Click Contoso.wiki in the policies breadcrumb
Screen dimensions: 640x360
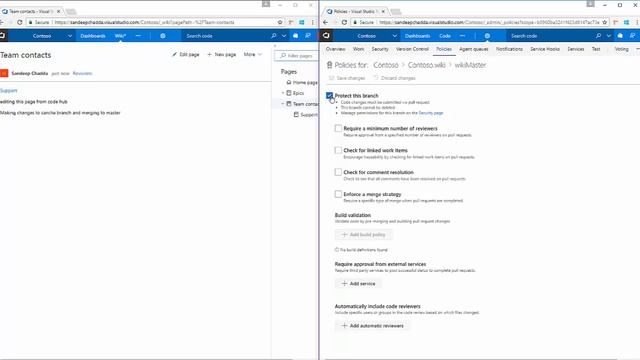coord(427,65)
